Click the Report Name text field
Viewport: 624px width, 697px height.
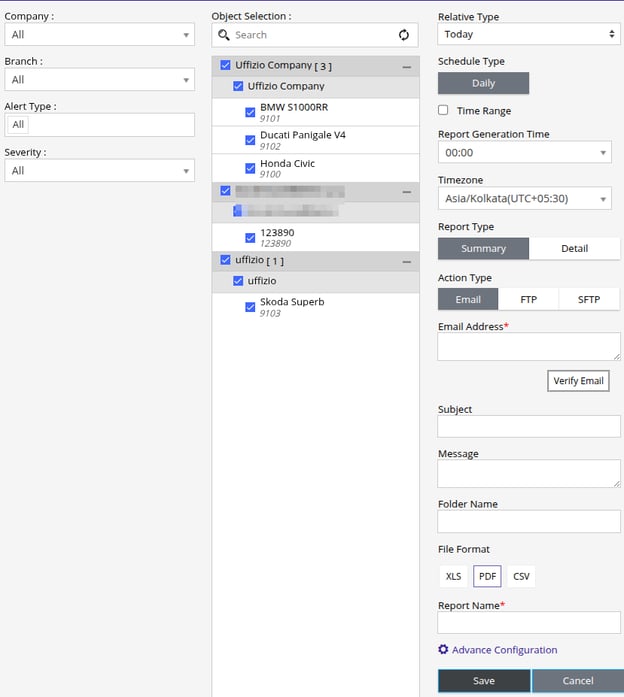pos(528,623)
